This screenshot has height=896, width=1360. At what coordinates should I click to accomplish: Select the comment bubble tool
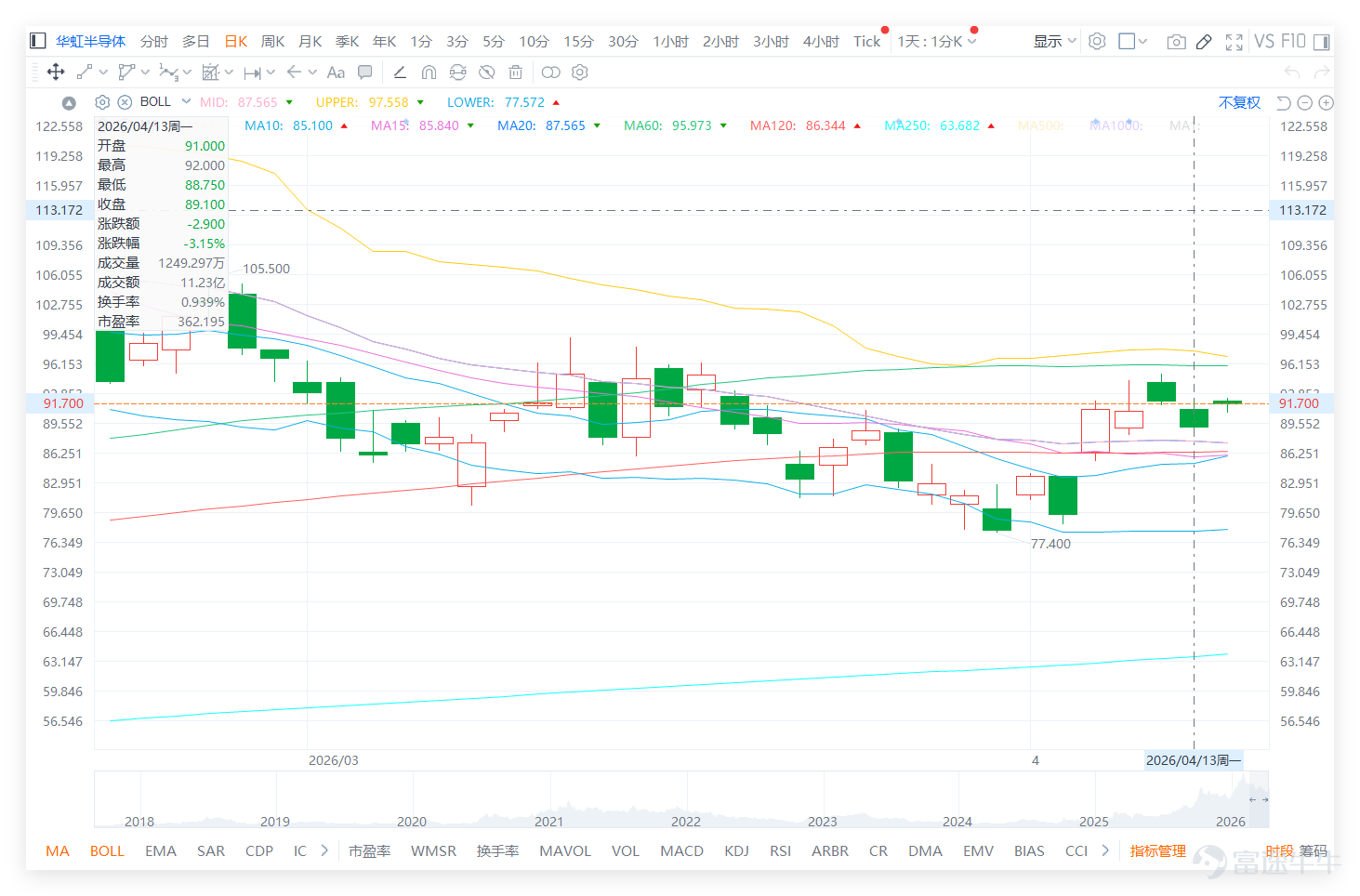365,72
